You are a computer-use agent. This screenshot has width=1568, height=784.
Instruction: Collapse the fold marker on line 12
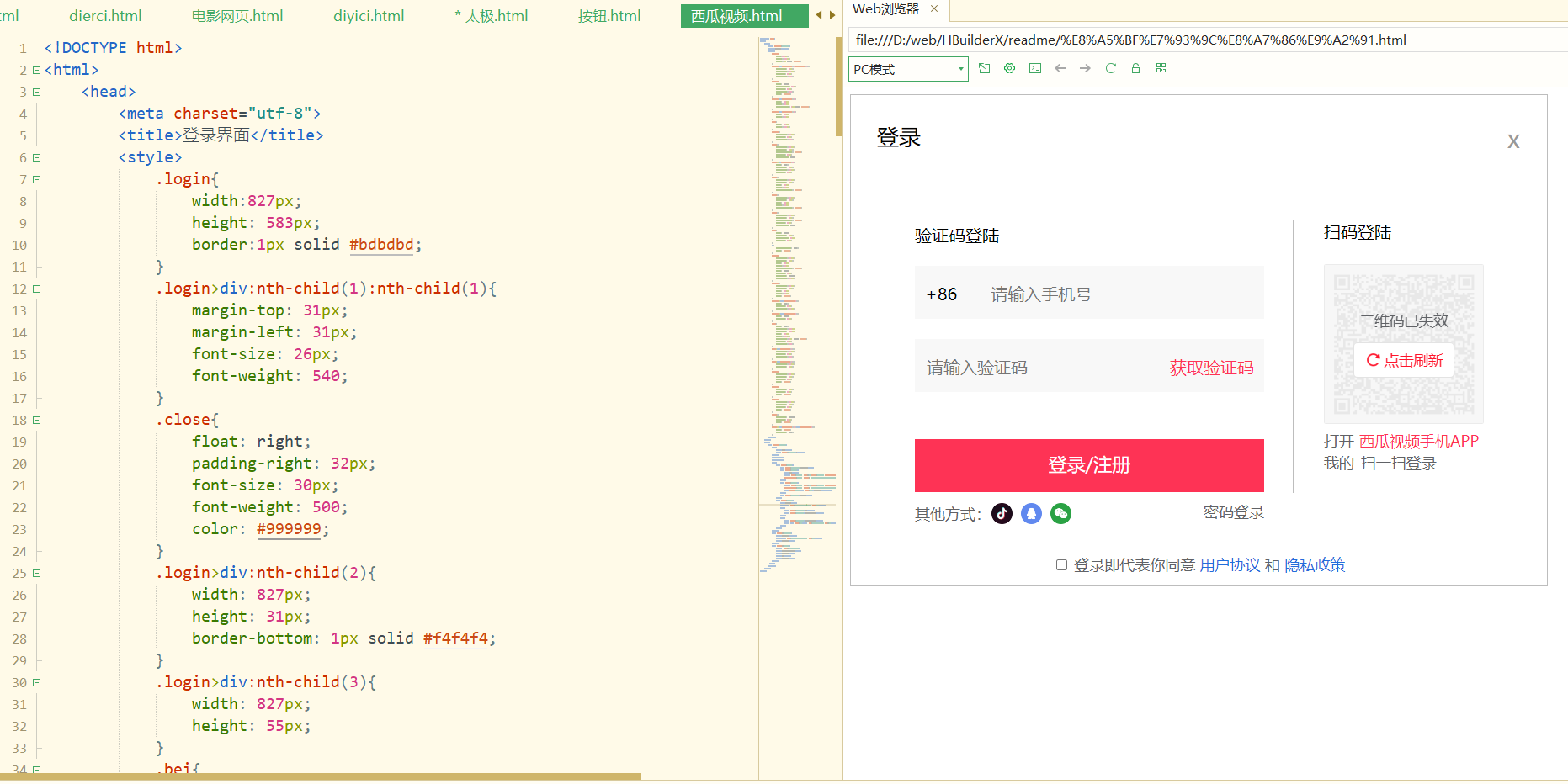point(36,289)
